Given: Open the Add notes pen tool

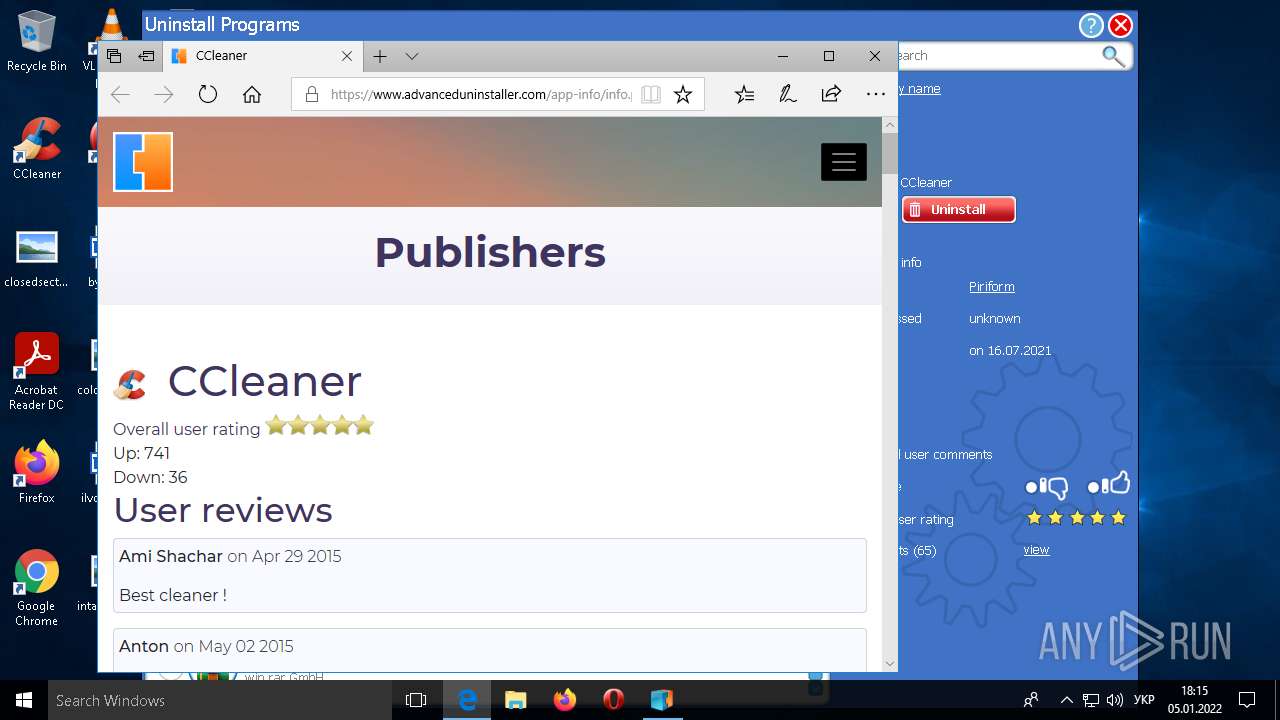Looking at the screenshot, I should click(788, 94).
